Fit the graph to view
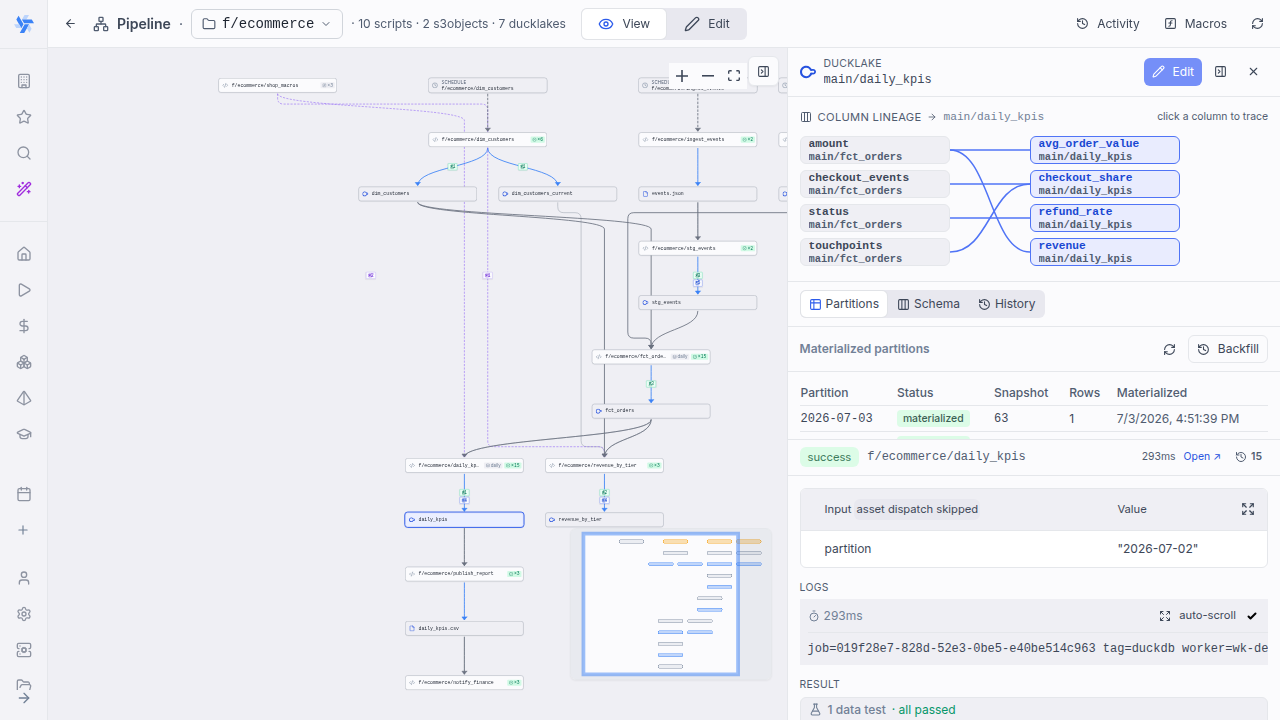The height and width of the screenshot is (720, 1280). tap(734, 76)
